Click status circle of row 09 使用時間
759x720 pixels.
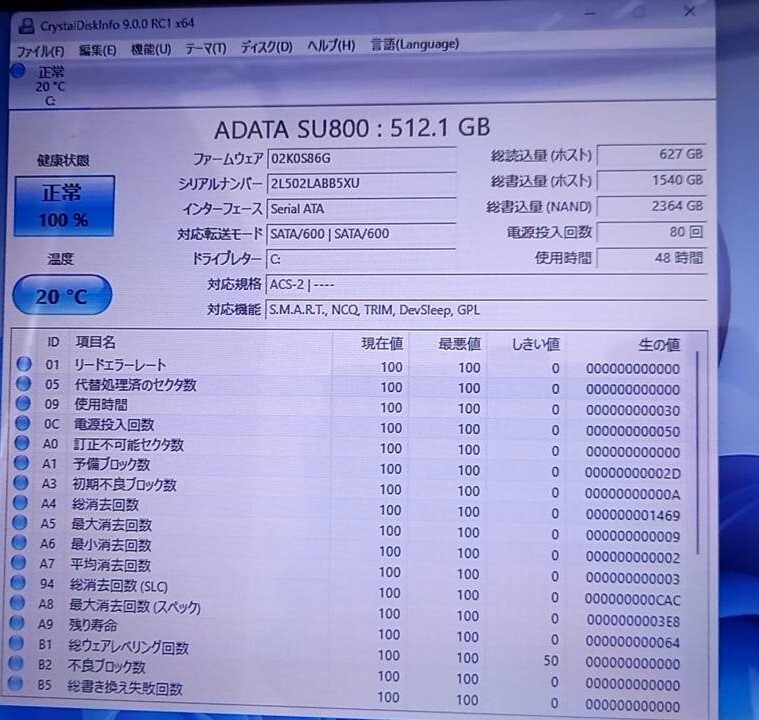(23, 403)
